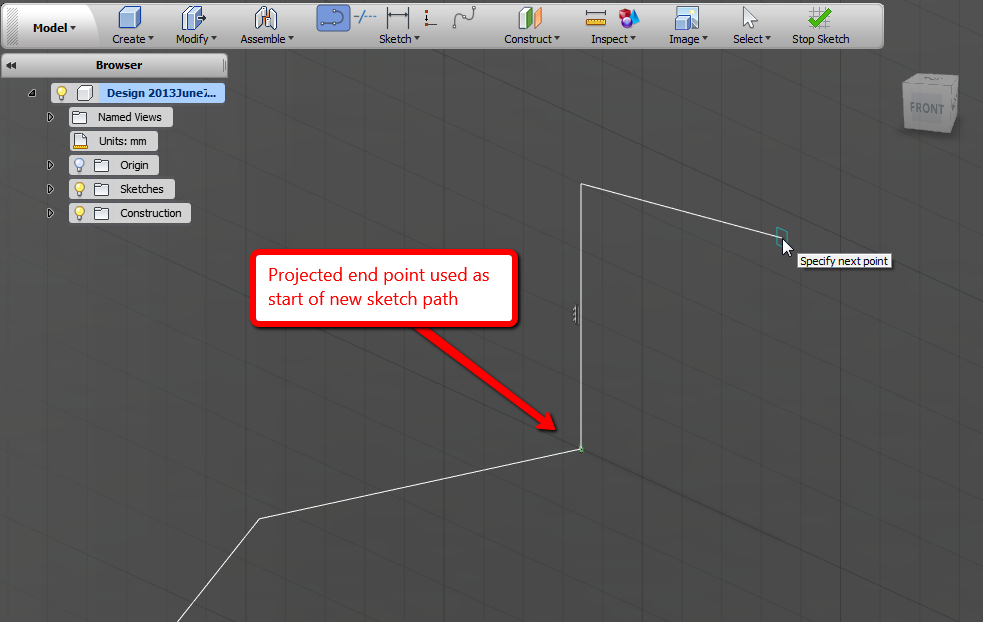Select the Units: mm item
983x622 pixels.
click(122, 141)
